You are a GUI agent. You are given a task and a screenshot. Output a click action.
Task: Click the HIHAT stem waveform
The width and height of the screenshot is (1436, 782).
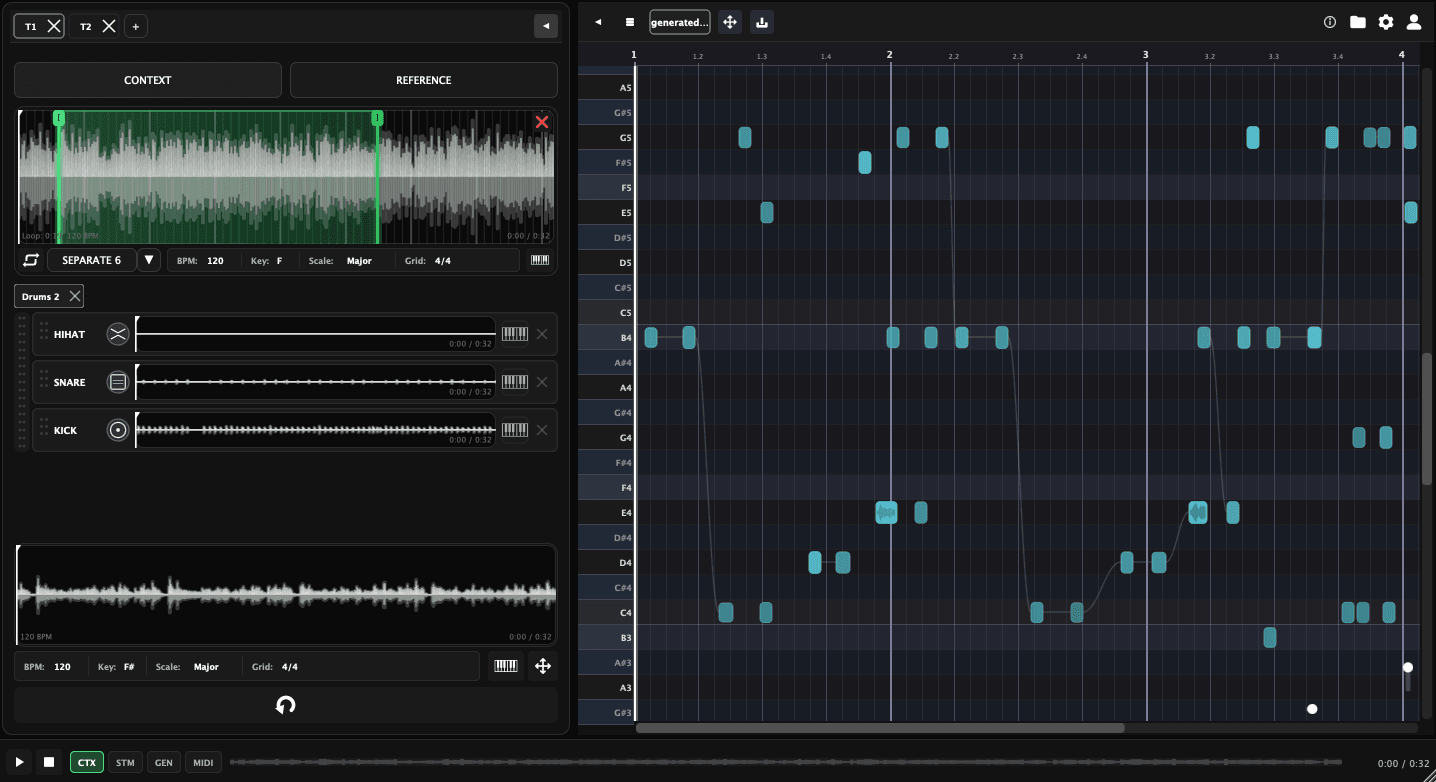pyautogui.click(x=315, y=334)
